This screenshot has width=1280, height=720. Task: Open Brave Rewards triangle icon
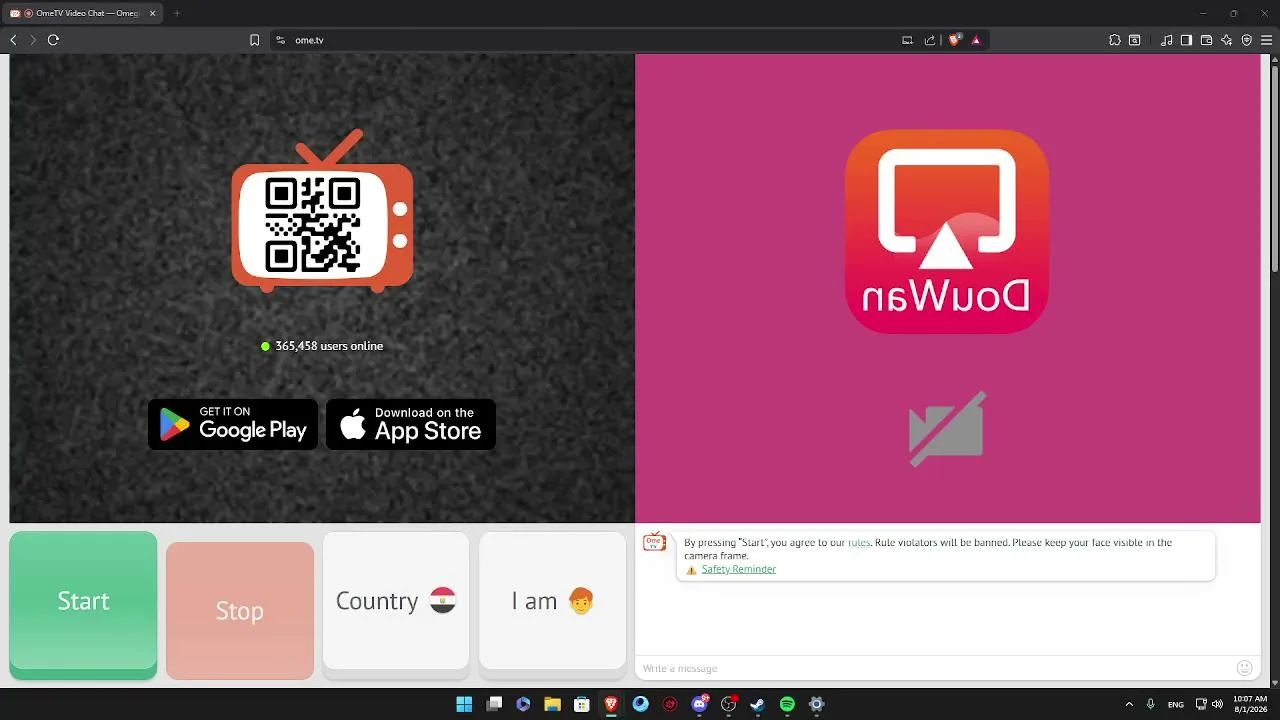(976, 40)
